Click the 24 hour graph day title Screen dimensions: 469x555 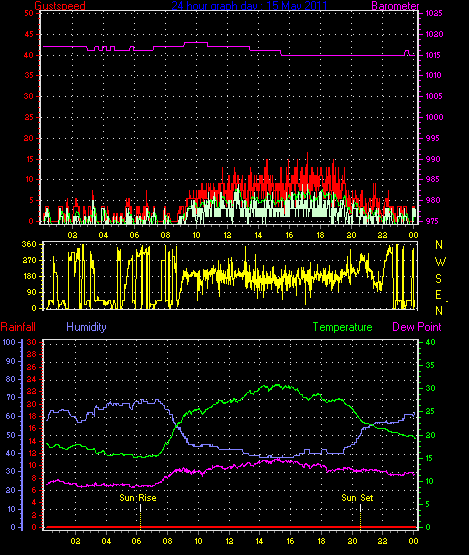coord(250,5)
